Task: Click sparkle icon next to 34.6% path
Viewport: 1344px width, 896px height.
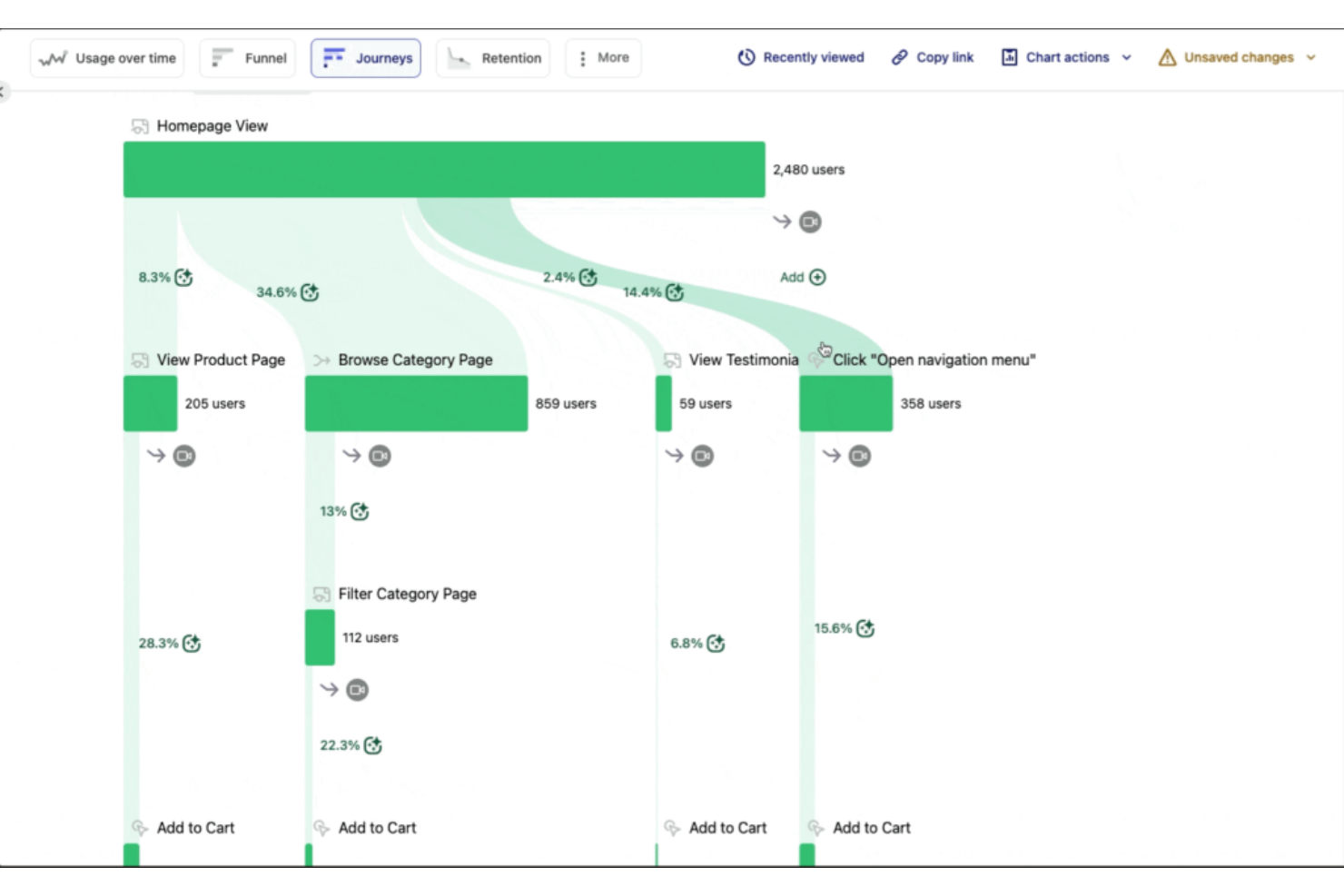Action: 310,292
